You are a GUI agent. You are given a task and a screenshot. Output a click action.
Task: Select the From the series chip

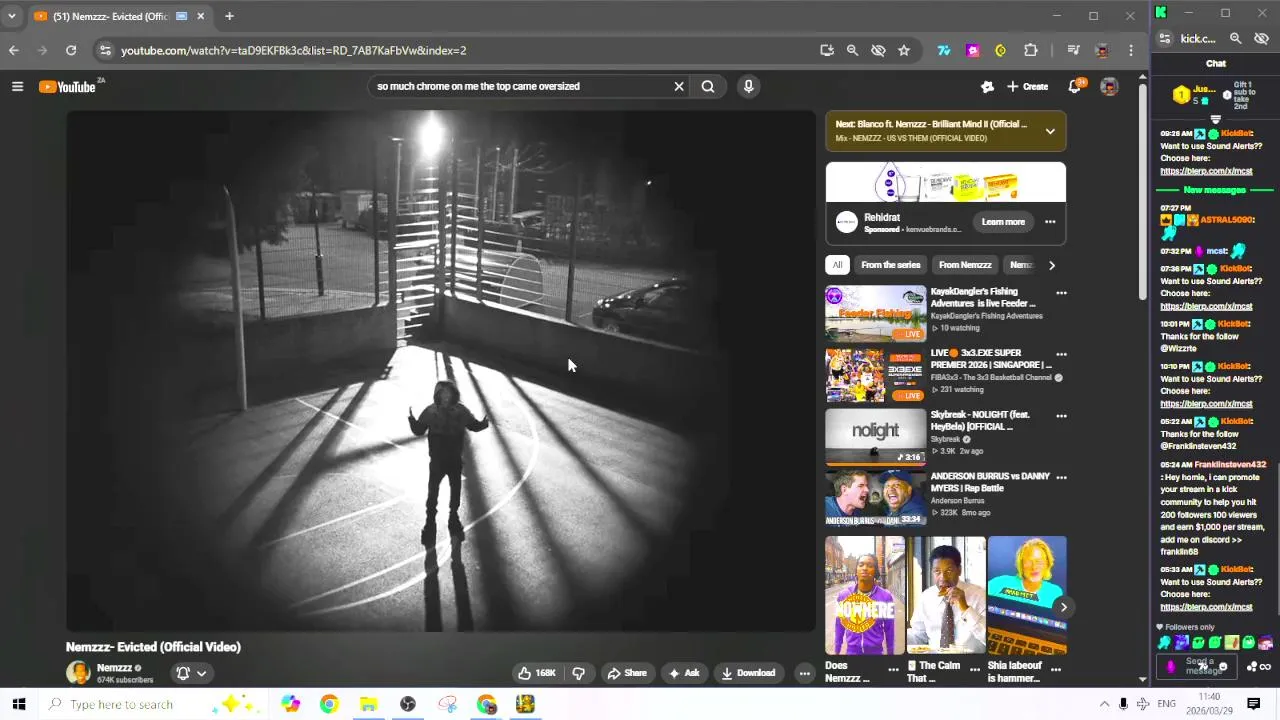[x=890, y=265]
